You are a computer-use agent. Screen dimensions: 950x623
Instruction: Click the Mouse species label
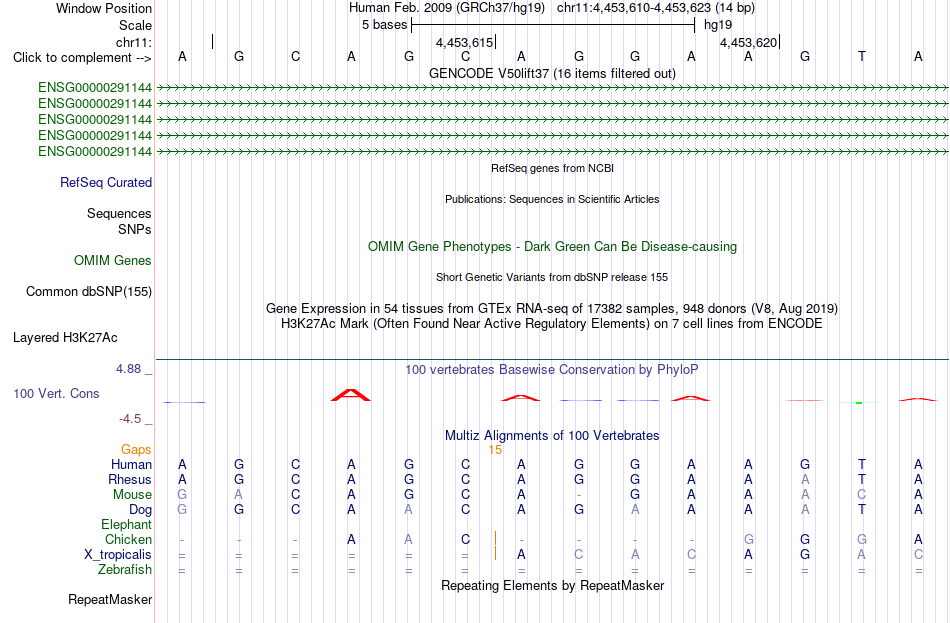(132, 495)
